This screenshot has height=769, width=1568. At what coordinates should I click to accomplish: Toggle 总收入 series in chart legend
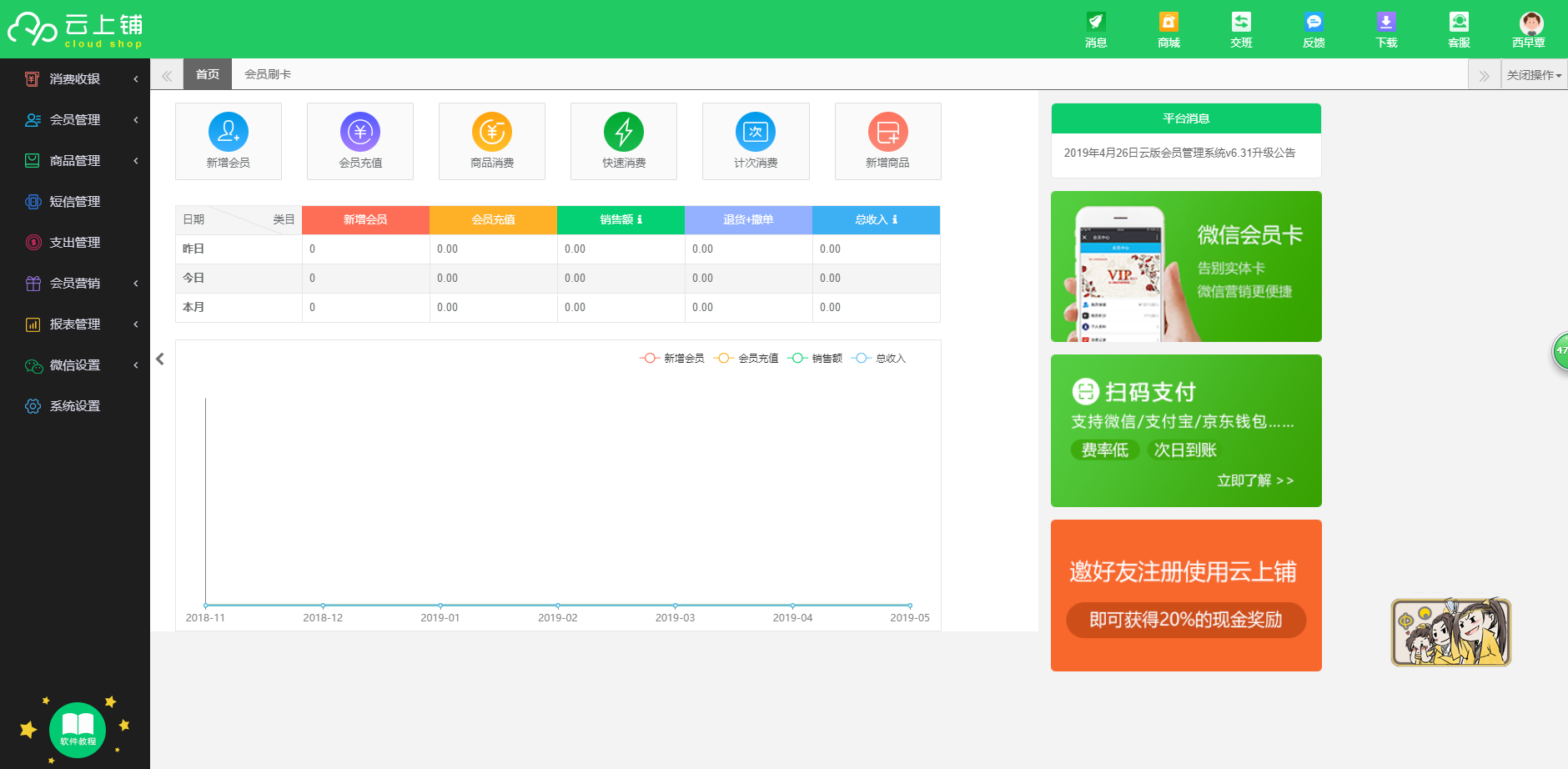[x=879, y=359]
